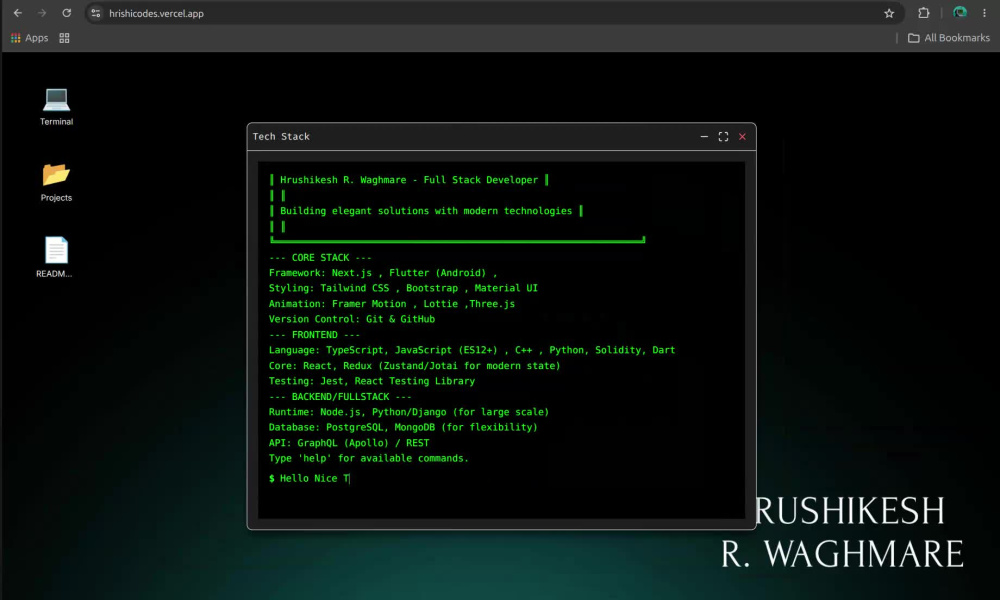The image size is (1000, 600).
Task: Open the browser extensions menu
Action: coord(923,13)
